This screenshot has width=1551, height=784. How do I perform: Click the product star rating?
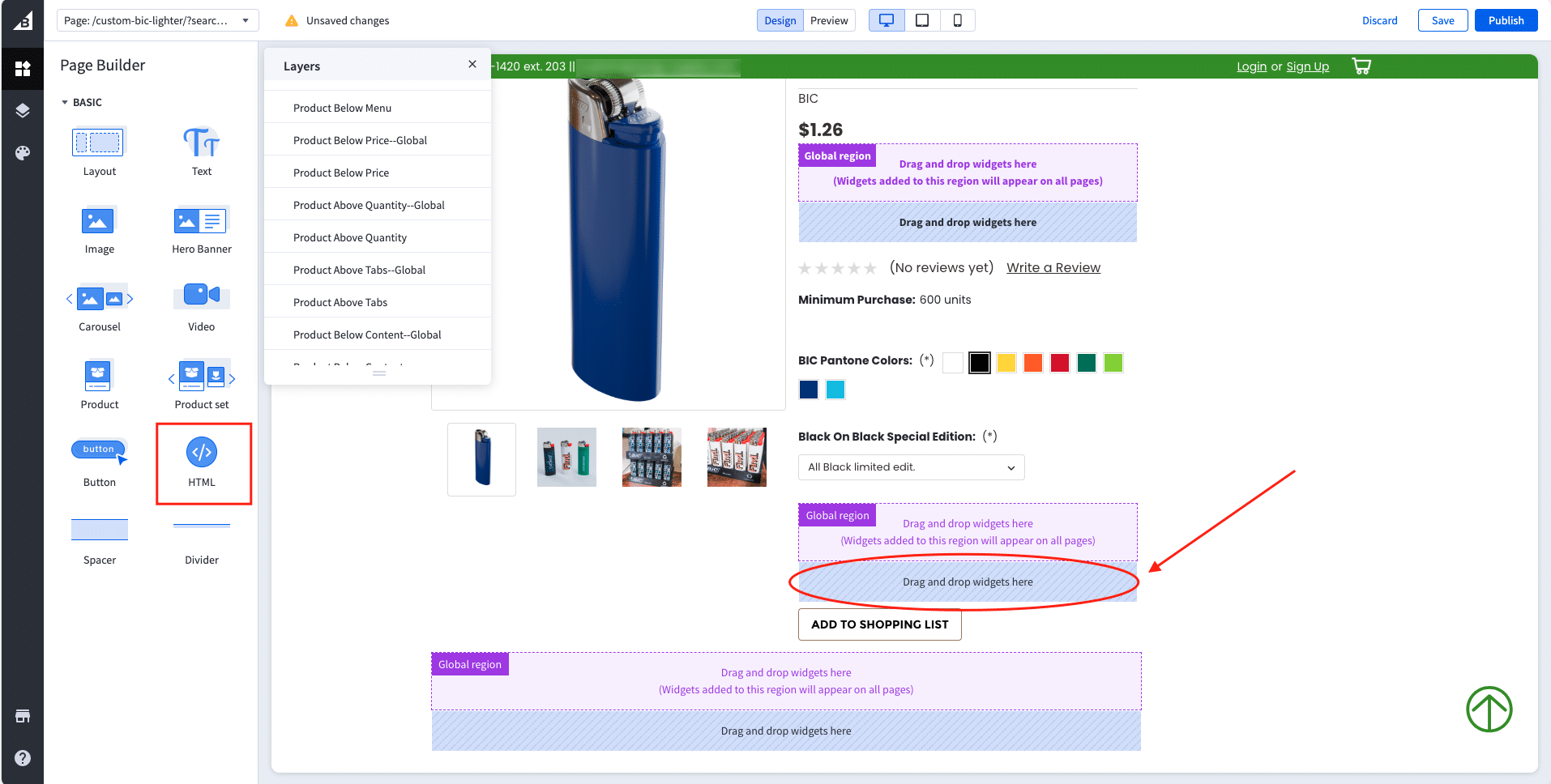838,268
